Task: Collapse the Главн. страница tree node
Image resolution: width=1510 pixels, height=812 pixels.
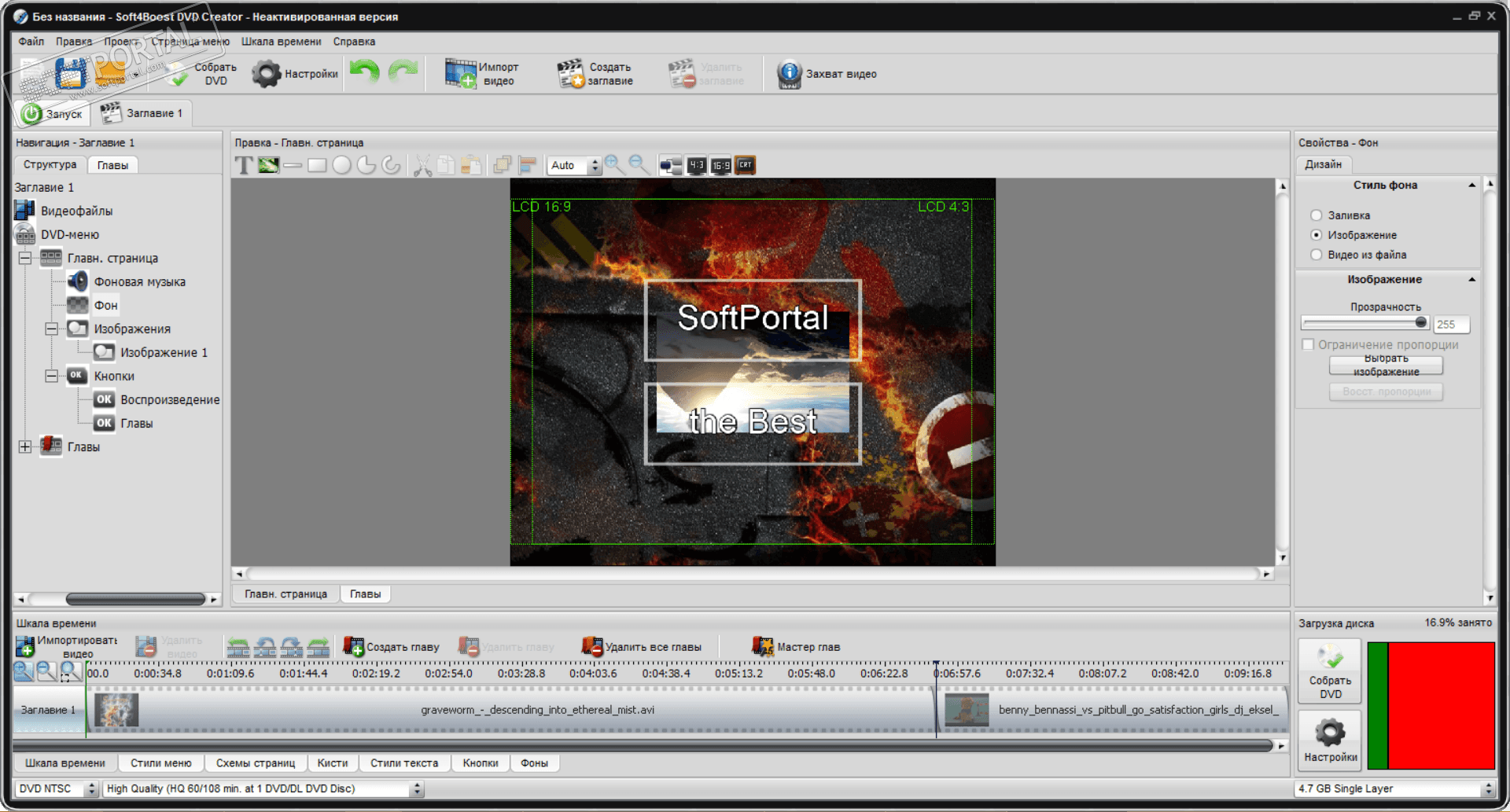Action: click(25, 258)
